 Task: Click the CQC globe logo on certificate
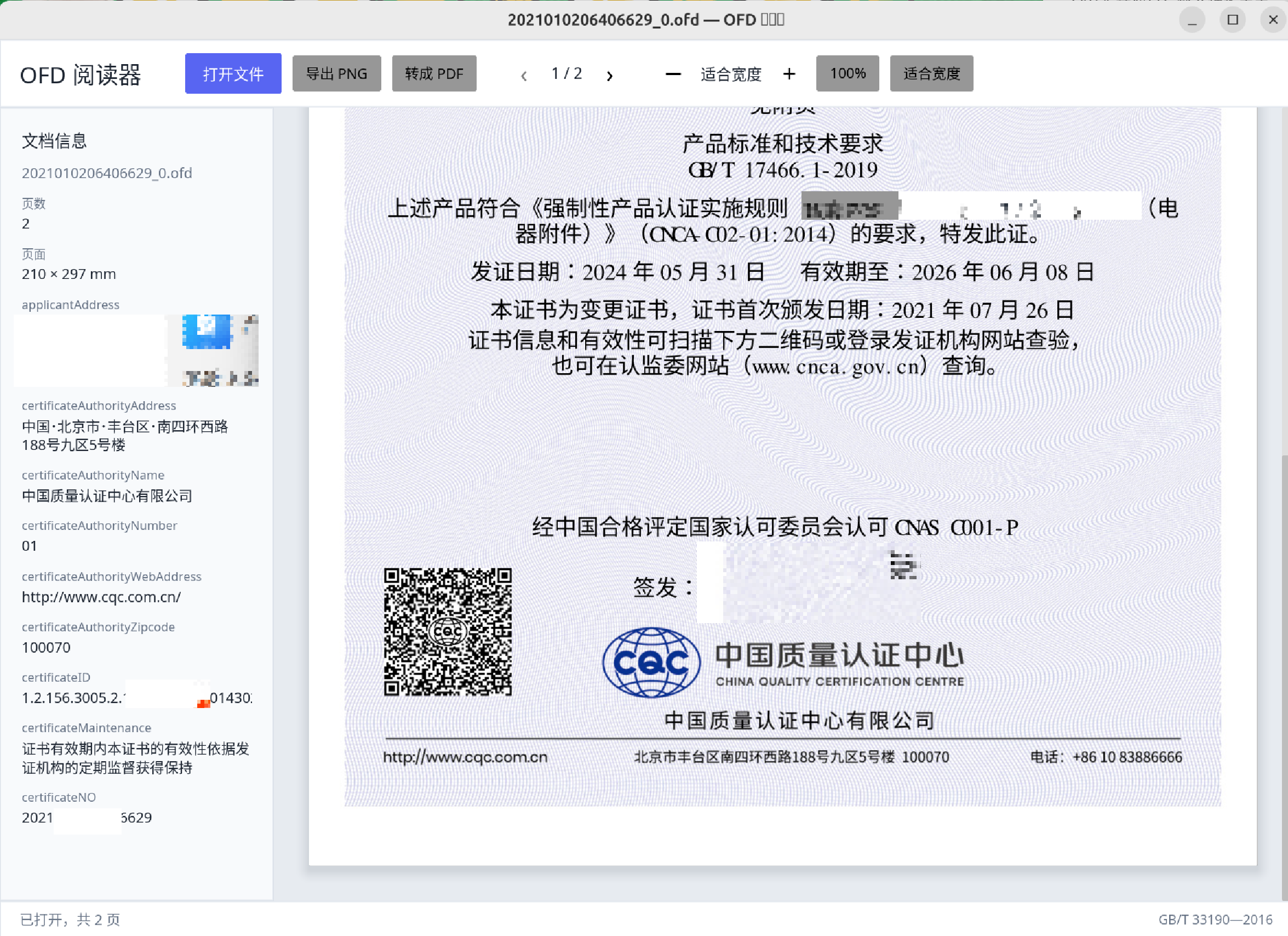point(651,662)
